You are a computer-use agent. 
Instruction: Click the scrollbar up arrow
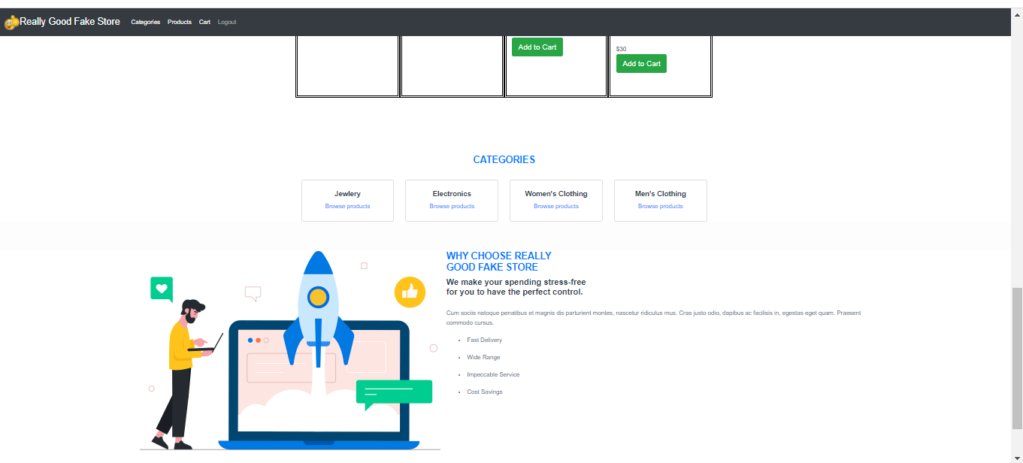coord(1017,14)
